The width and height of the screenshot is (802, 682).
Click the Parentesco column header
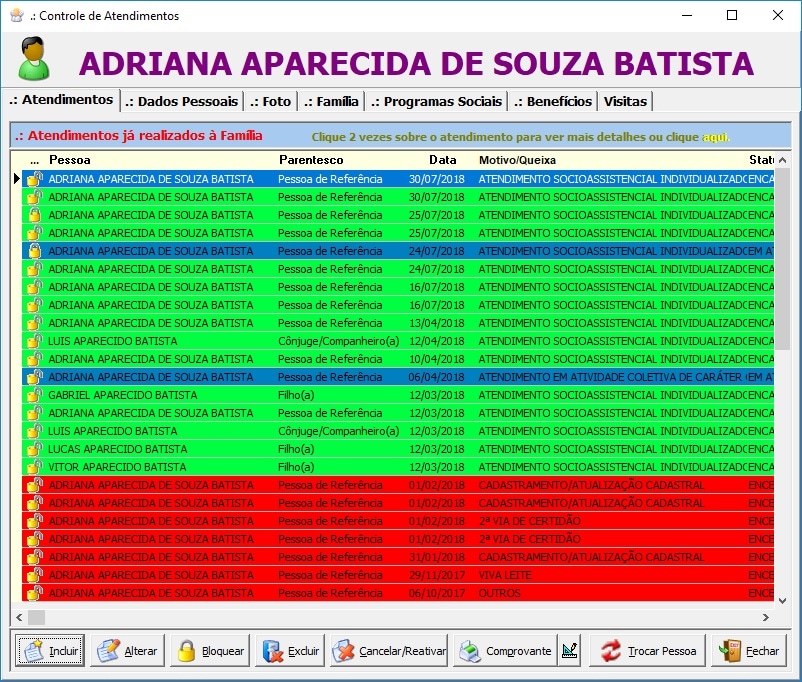311,159
